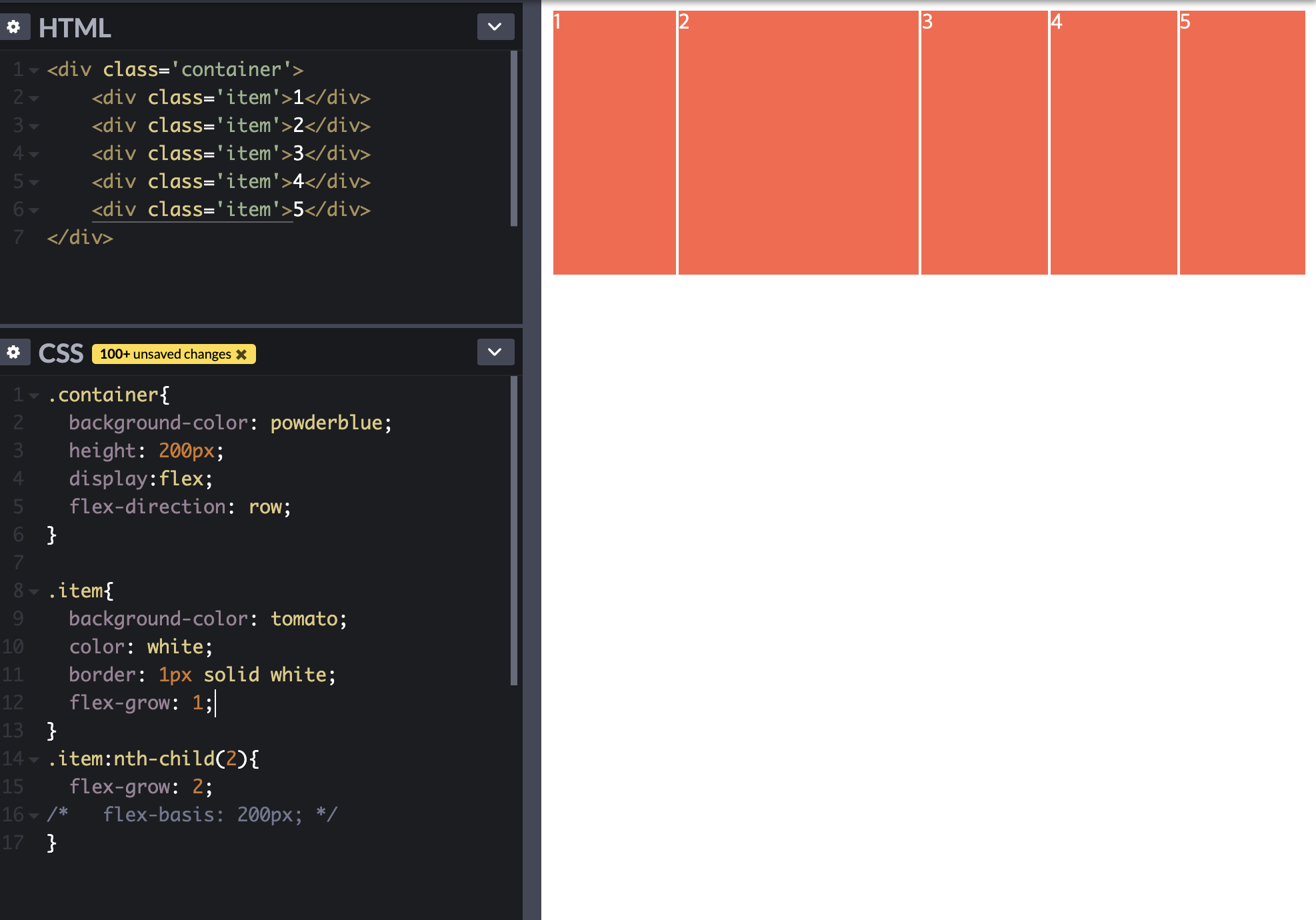Image resolution: width=1316 pixels, height=920 pixels.
Task: Click preview box number 5
Action: (1241, 143)
